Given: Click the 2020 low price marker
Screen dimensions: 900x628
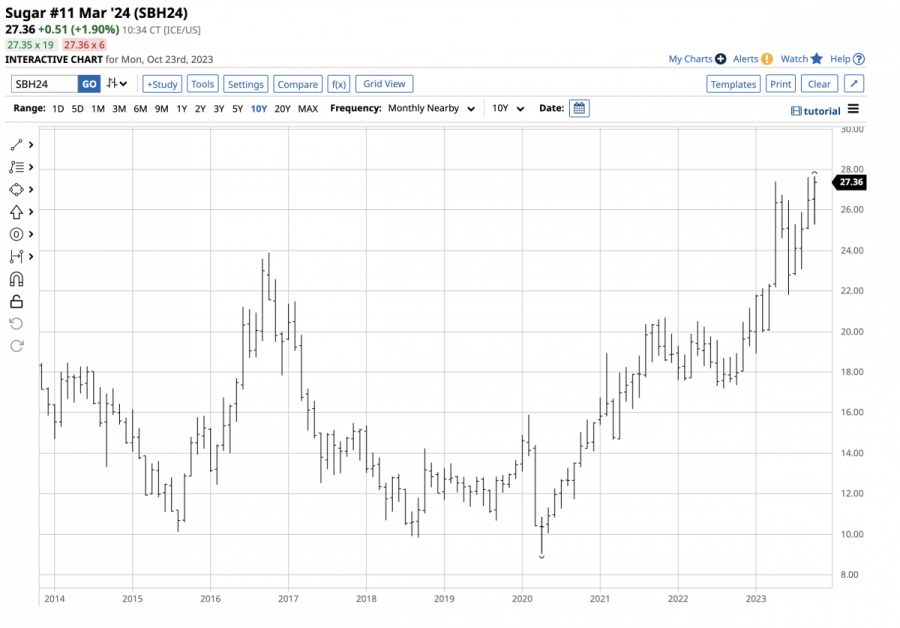Looking at the screenshot, I should (x=542, y=556).
